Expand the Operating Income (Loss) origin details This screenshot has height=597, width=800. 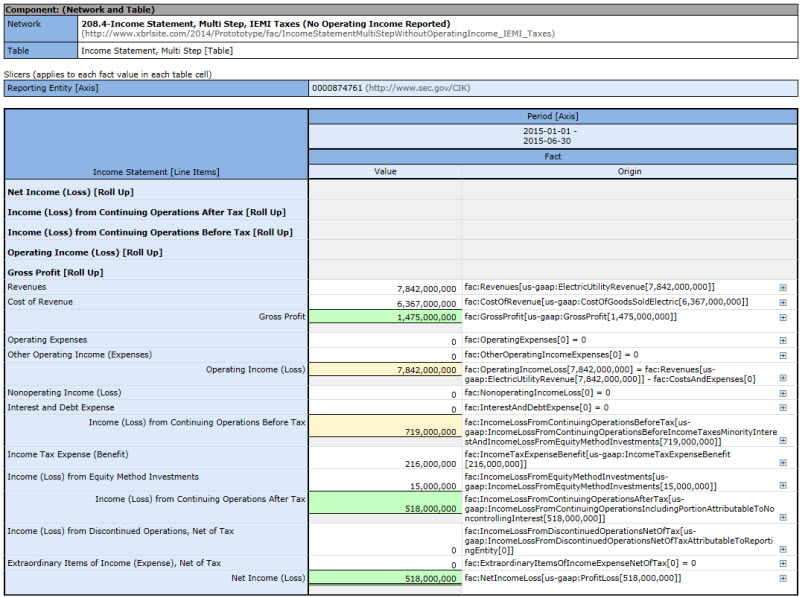(x=783, y=378)
